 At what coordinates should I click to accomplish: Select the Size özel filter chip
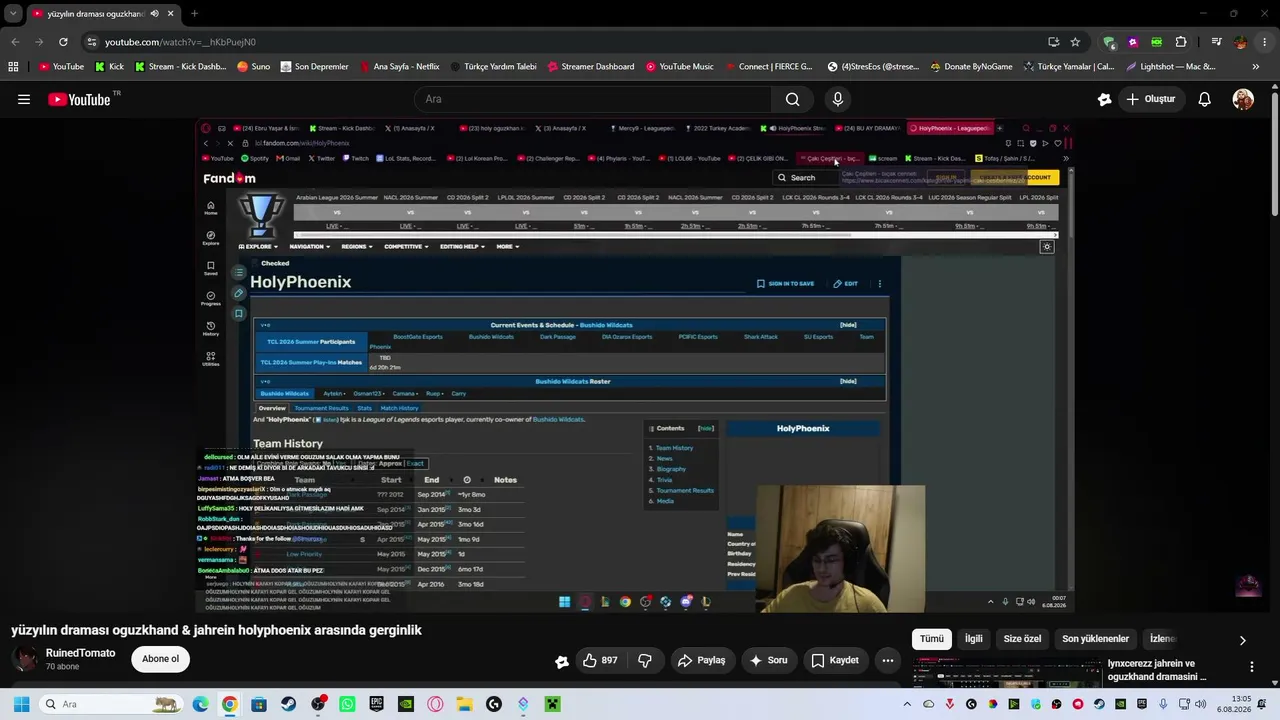[1022, 639]
